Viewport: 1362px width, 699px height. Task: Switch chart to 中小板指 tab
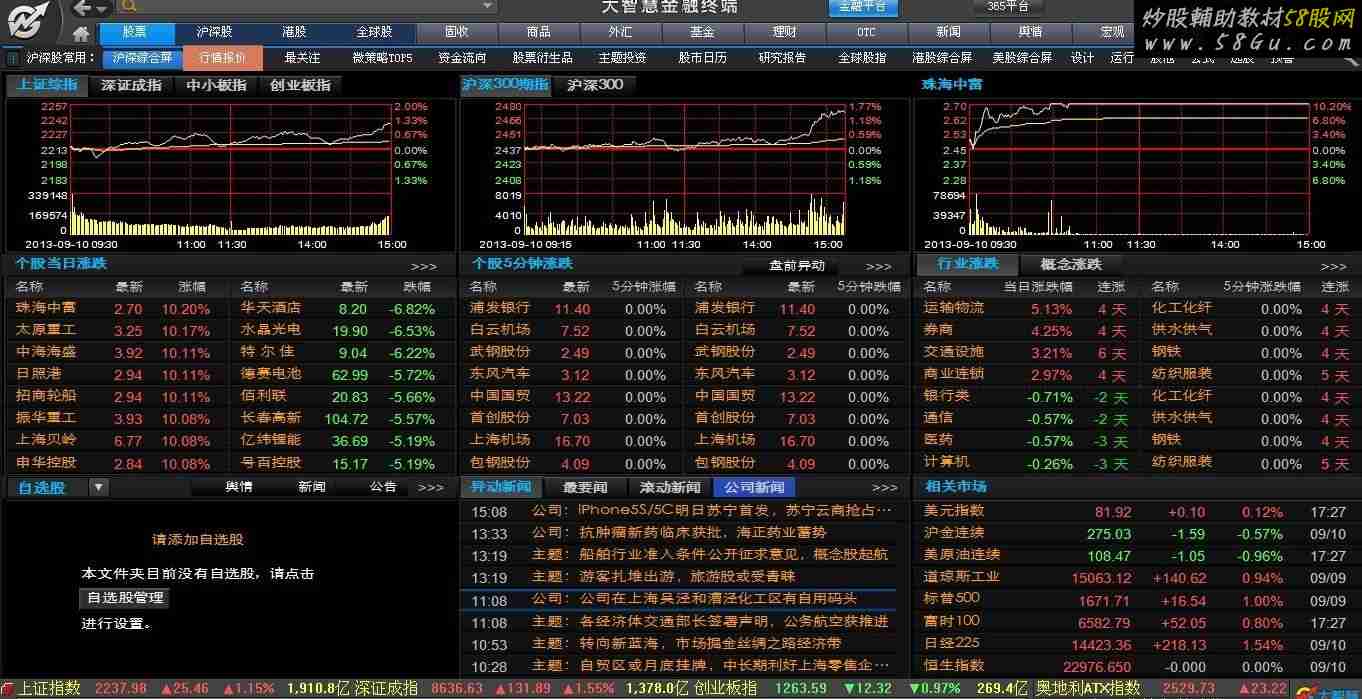[x=216, y=85]
